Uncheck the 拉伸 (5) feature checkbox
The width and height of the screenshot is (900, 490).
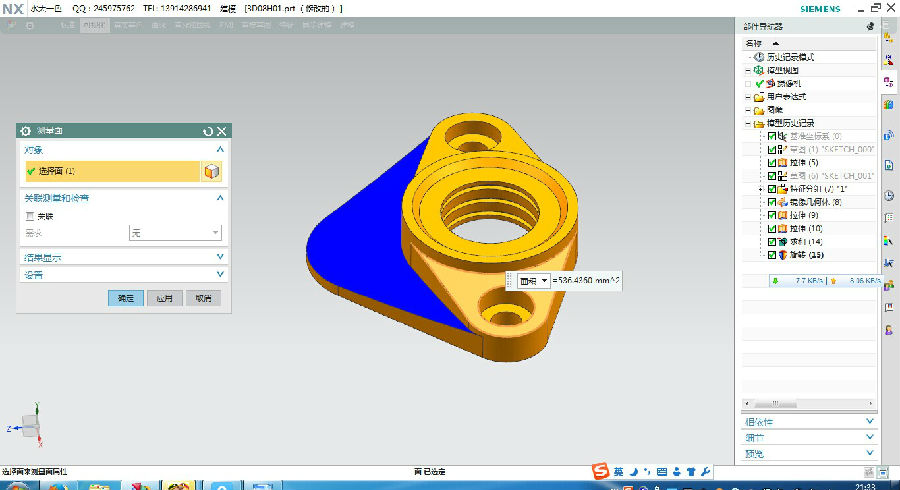[x=771, y=162]
